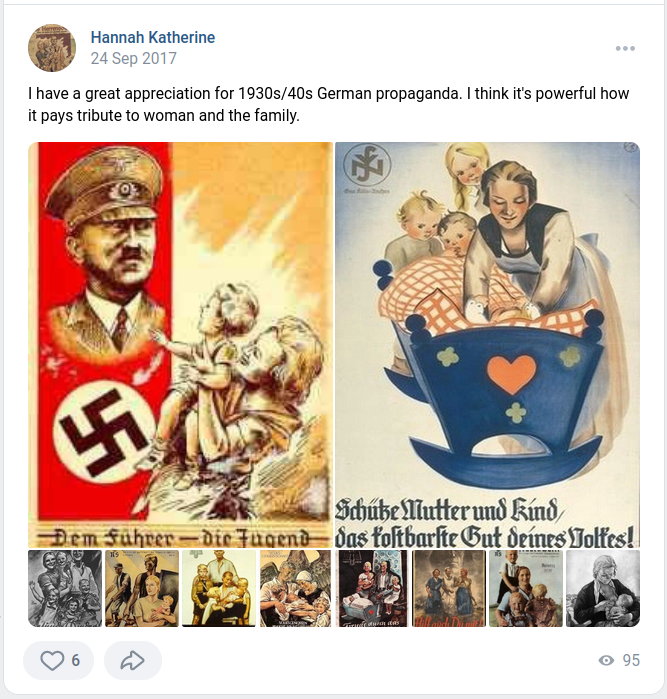Open Hannah Katherine's round profile avatar

(52, 48)
